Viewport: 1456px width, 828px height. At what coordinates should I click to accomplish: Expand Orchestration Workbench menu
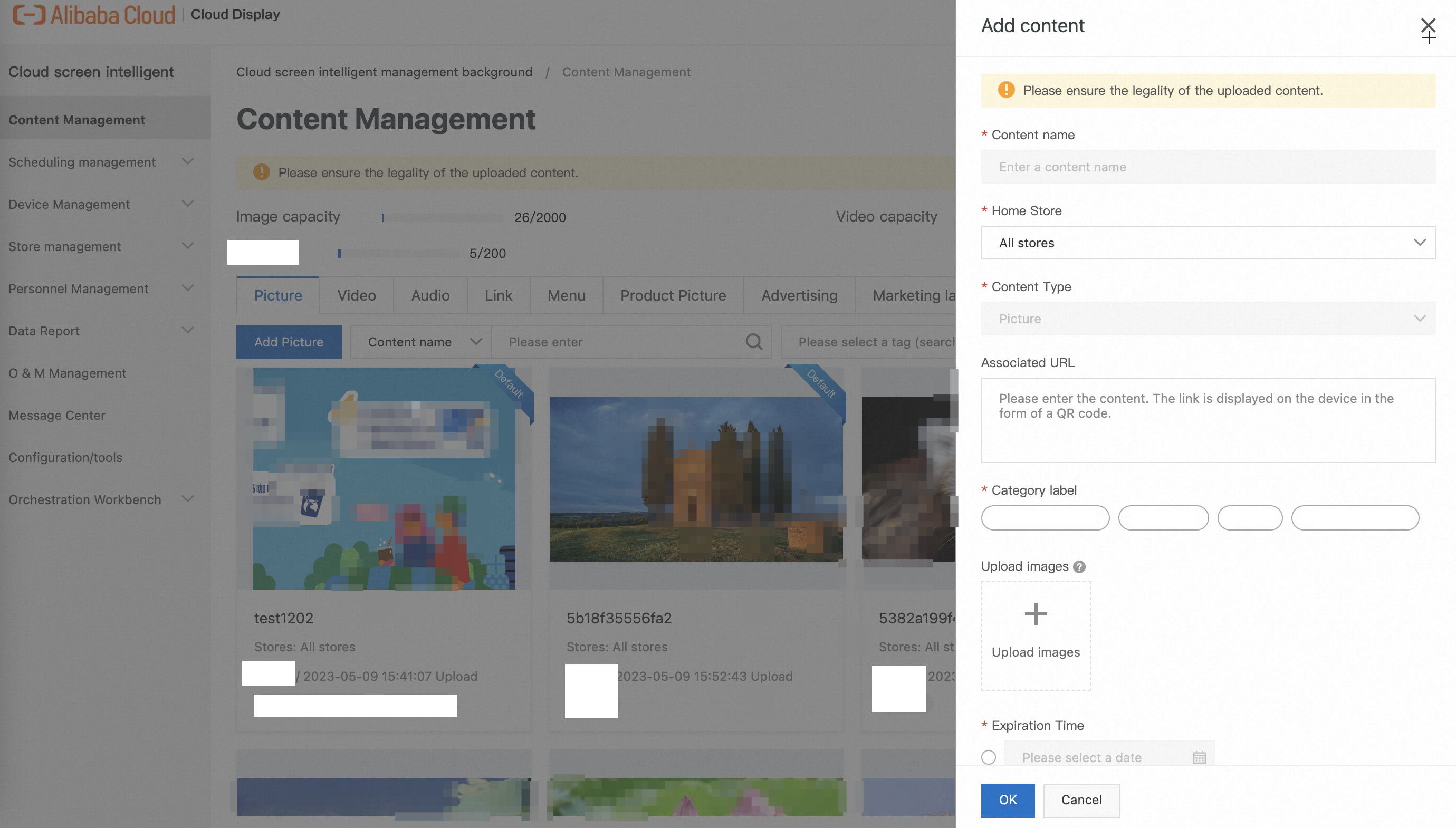(188, 499)
